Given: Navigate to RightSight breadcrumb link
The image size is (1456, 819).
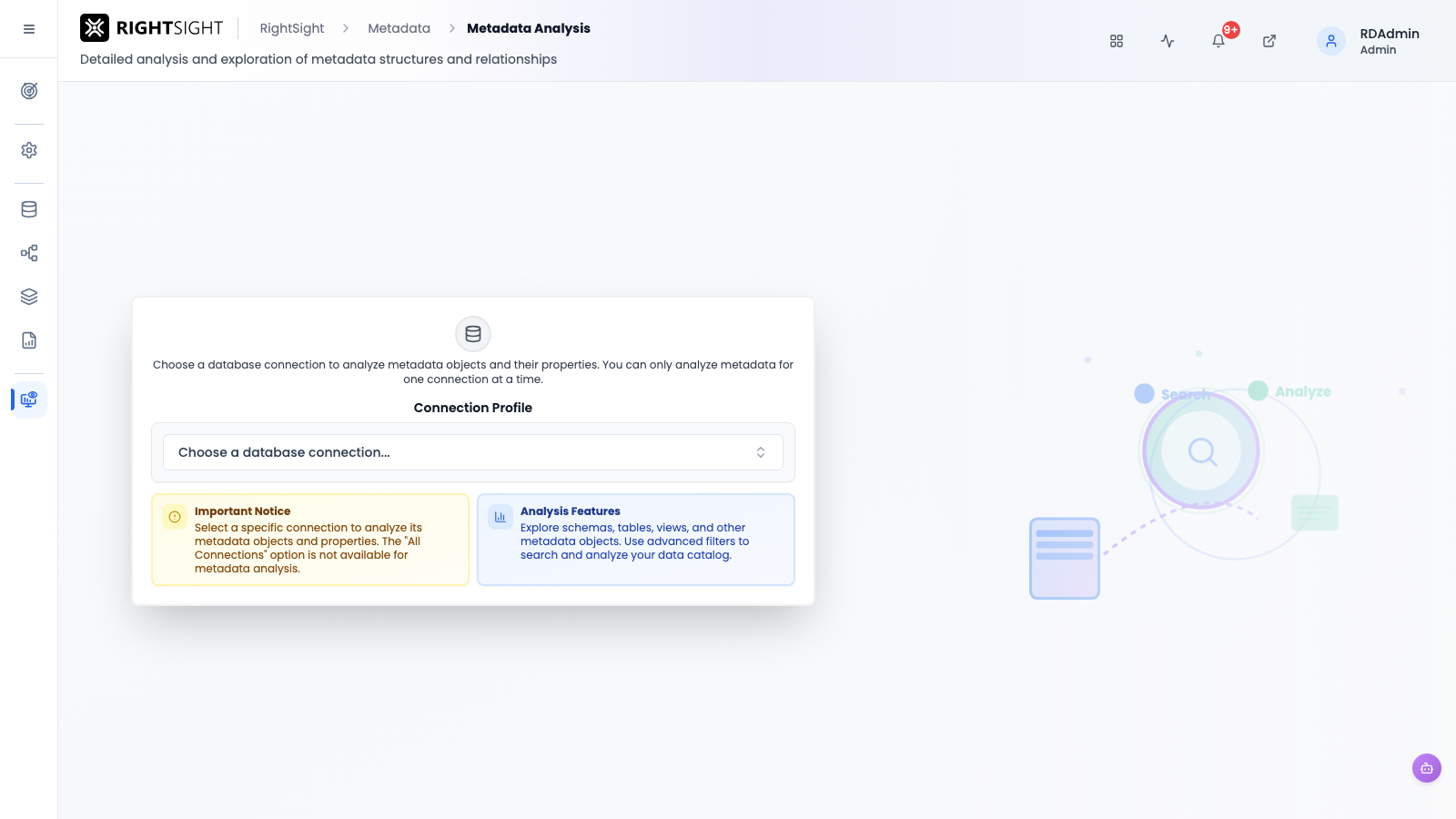Looking at the screenshot, I should pos(292,28).
